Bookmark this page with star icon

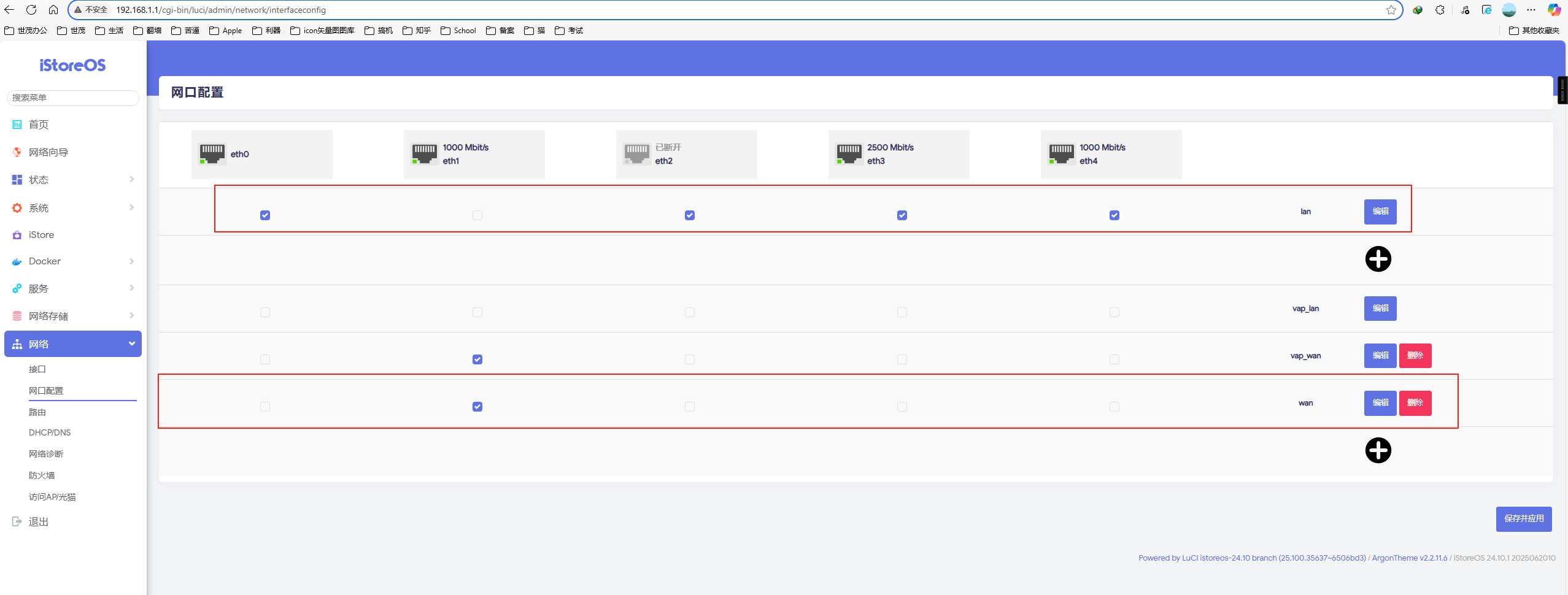(x=1391, y=10)
